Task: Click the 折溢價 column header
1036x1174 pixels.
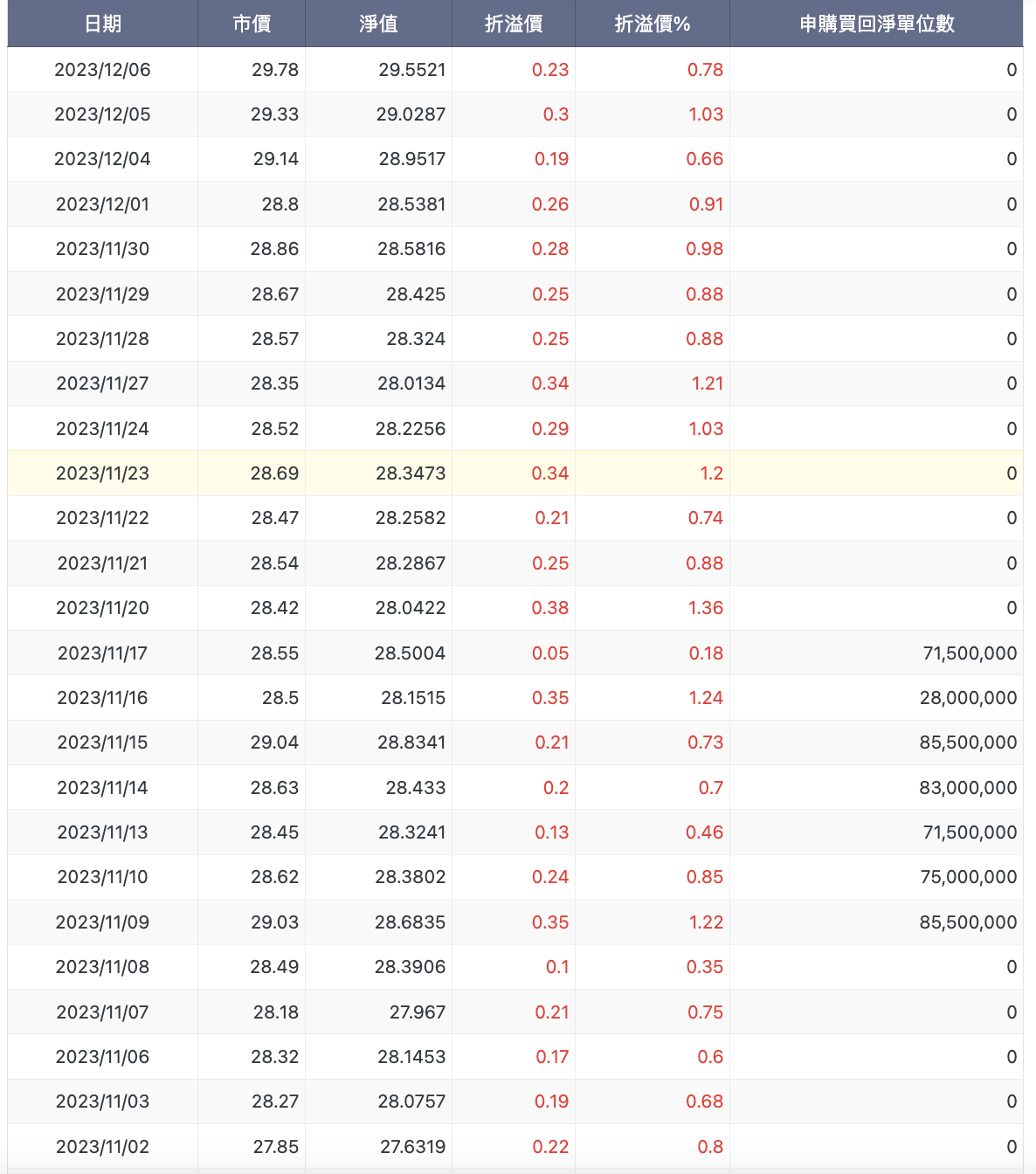Action: [514, 24]
